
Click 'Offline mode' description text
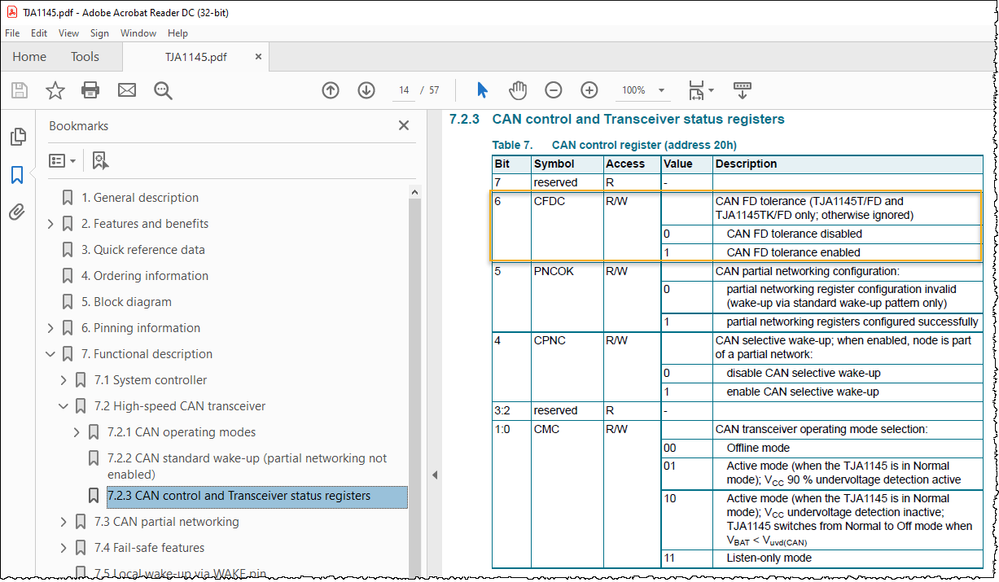point(758,448)
